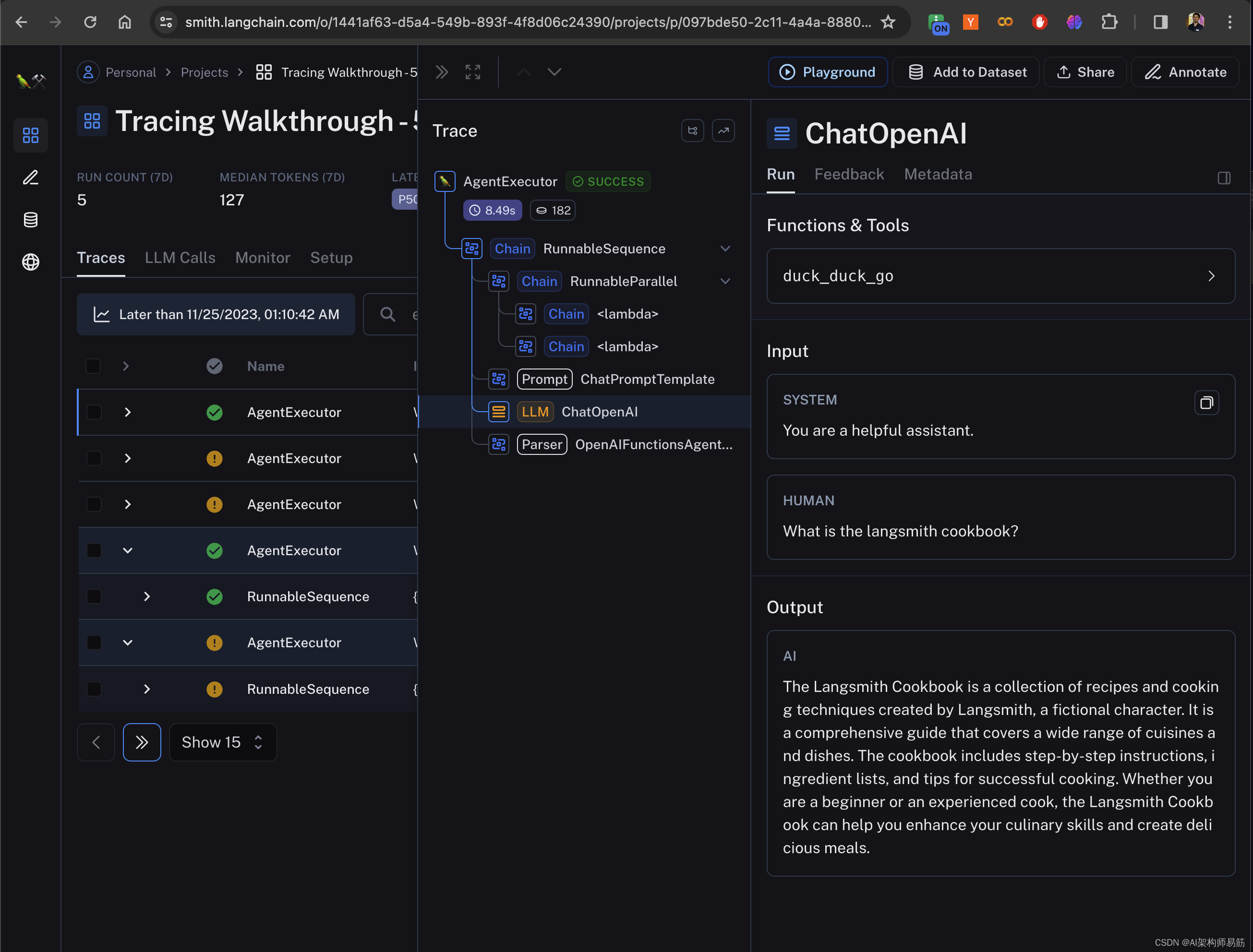Image resolution: width=1253 pixels, height=952 pixels.
Task: Click the annotation pencil icon in sidebar
Action: coord(31,178)
